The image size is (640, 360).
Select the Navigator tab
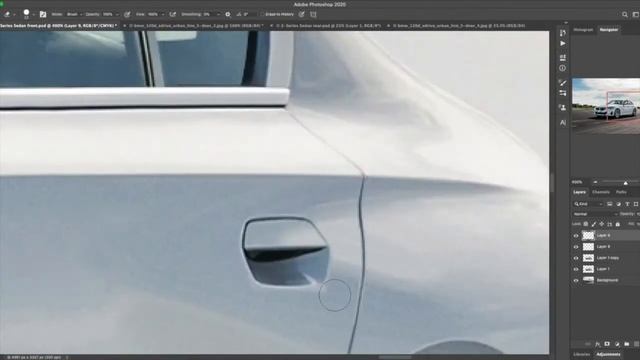609,30
